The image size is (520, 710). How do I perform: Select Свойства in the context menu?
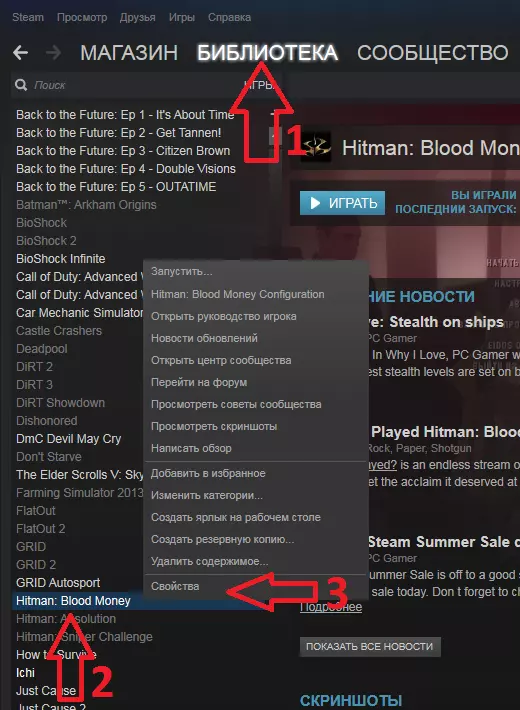(x=175, y=586)
